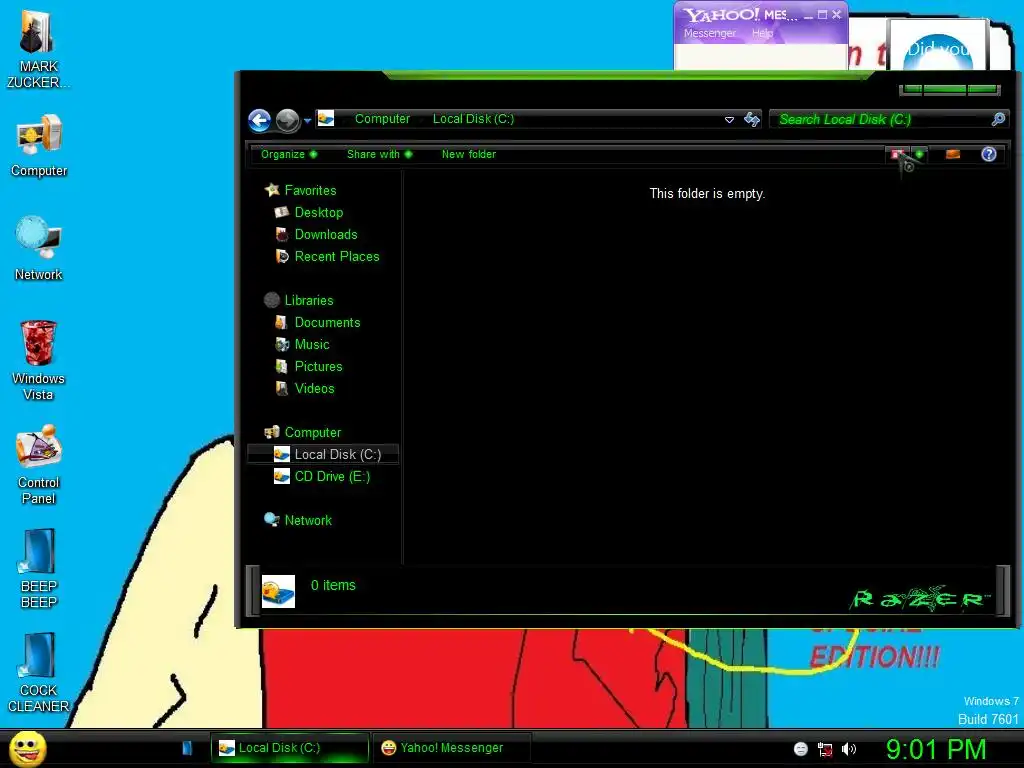Focus the Search Local Disk (C:) field

pyautogui.click(x=882, y=120)
